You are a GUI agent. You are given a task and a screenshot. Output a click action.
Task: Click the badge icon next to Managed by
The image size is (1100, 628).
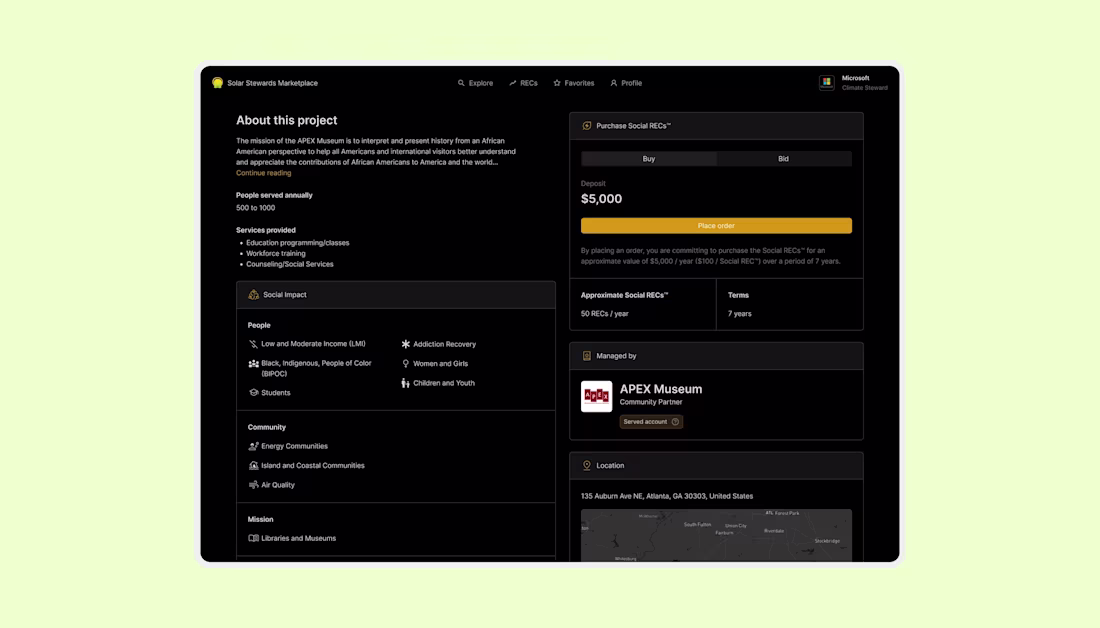pyautogui.click(x=586, y=355)
